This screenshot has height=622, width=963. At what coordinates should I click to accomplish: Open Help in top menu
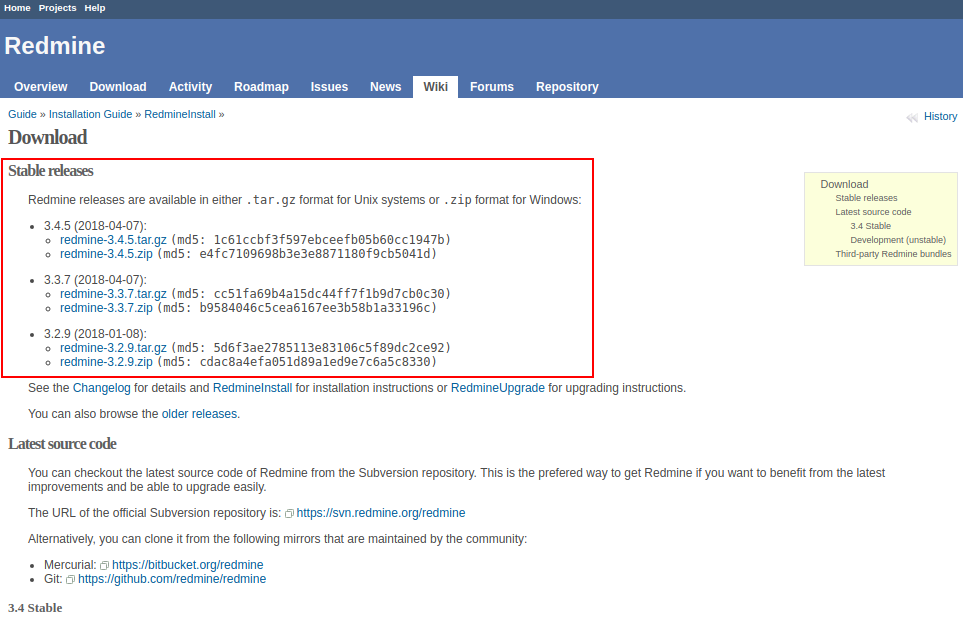tap(95, 8)
